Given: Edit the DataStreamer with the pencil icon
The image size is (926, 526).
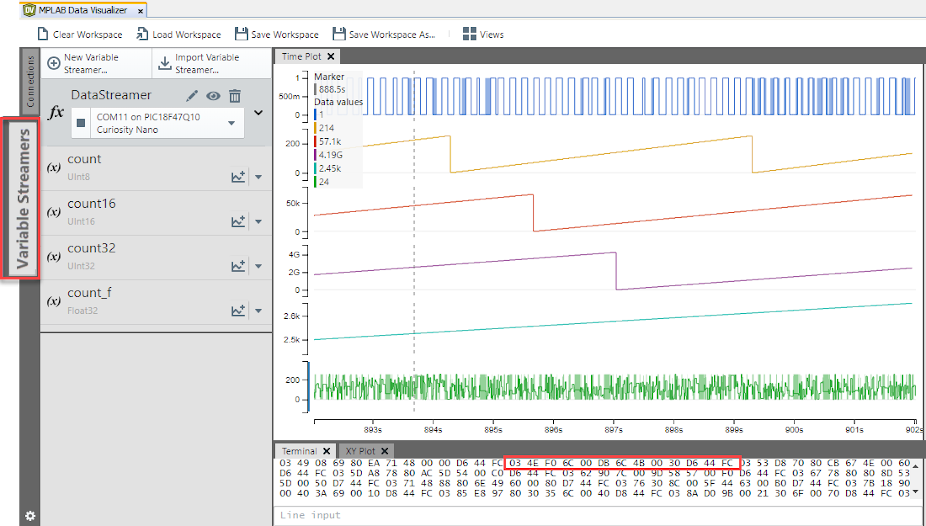Looking at the screenshot, I should click(192, 96).
